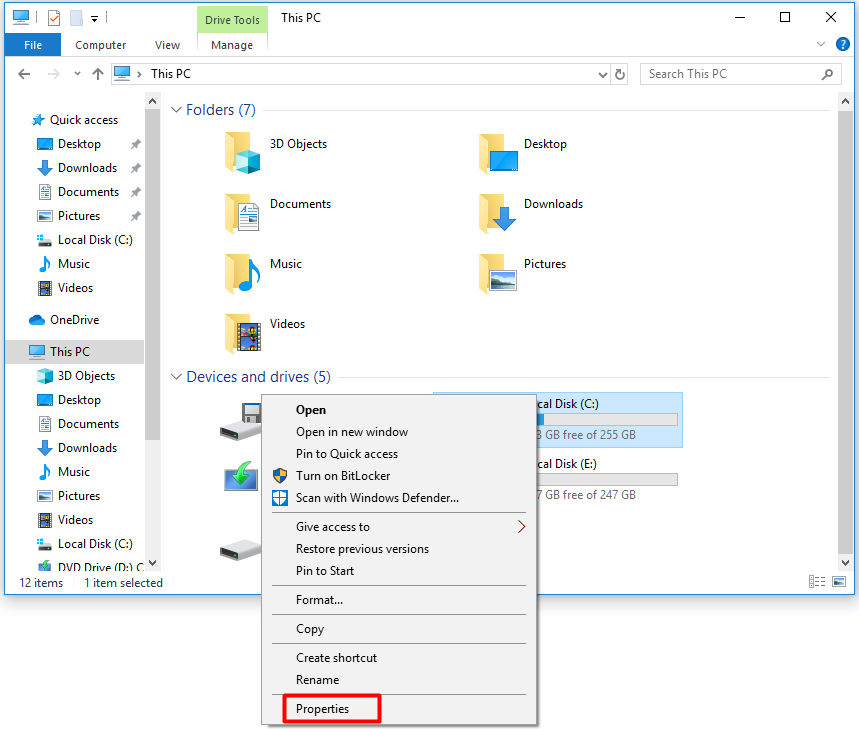Expand the Give access to submenu arrow
The image size is (859, 729).
(x=521, y=527)
